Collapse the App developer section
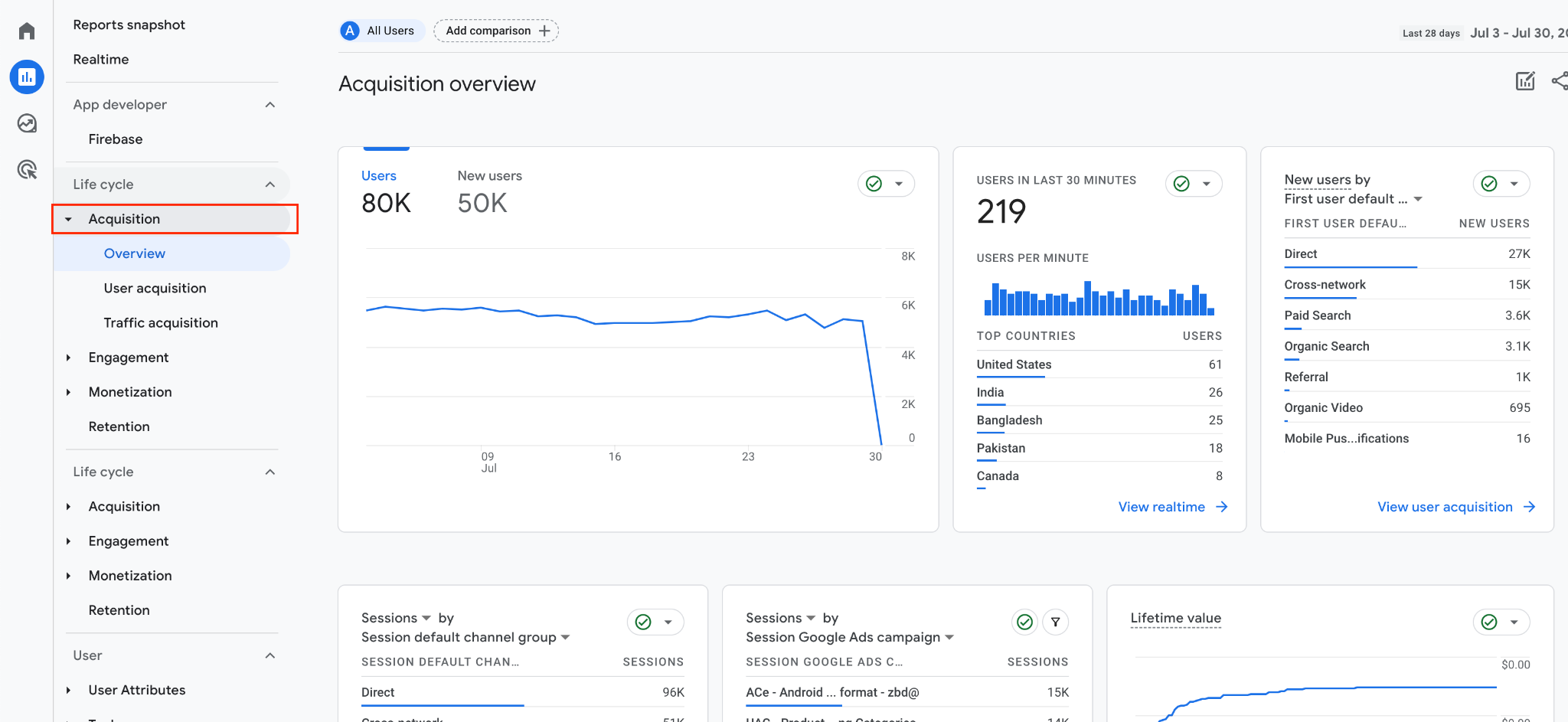Image resolution: width=1568 pixels, height=722 pixels. pyautogui.click(x=269, y=105)
